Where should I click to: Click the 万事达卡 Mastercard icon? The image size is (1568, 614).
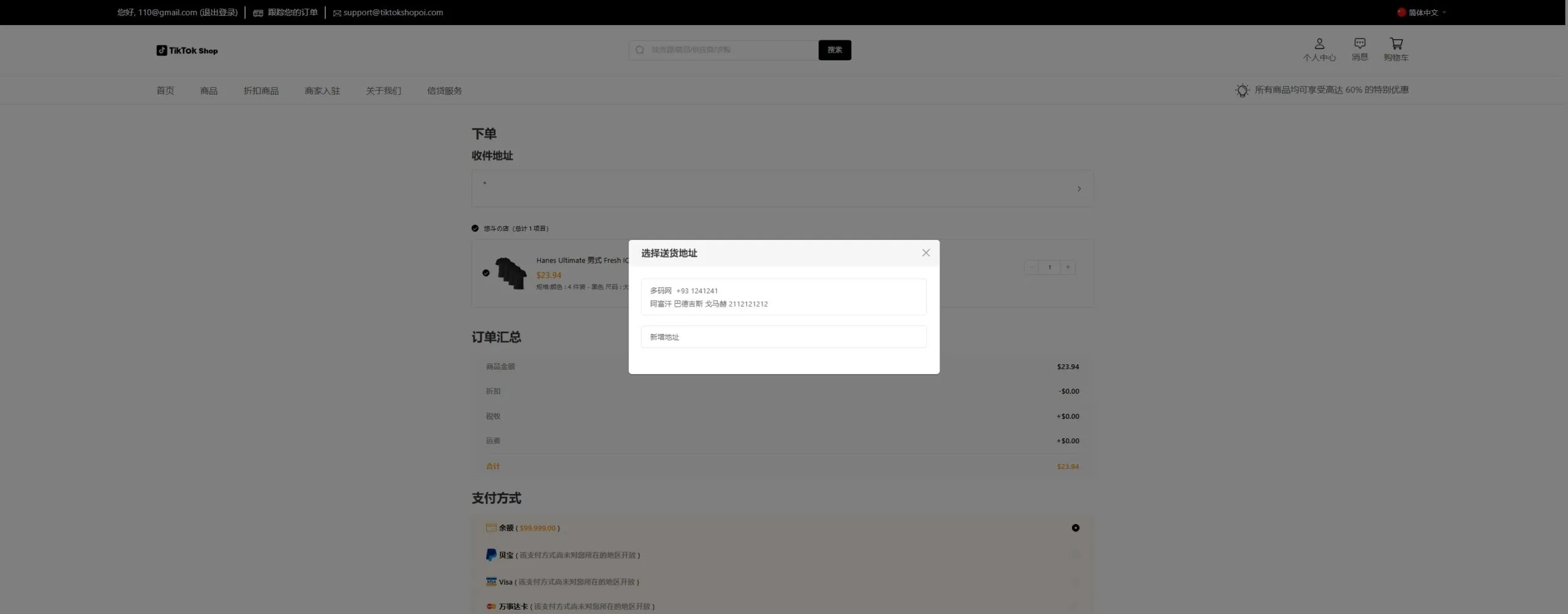click(491, 606)
